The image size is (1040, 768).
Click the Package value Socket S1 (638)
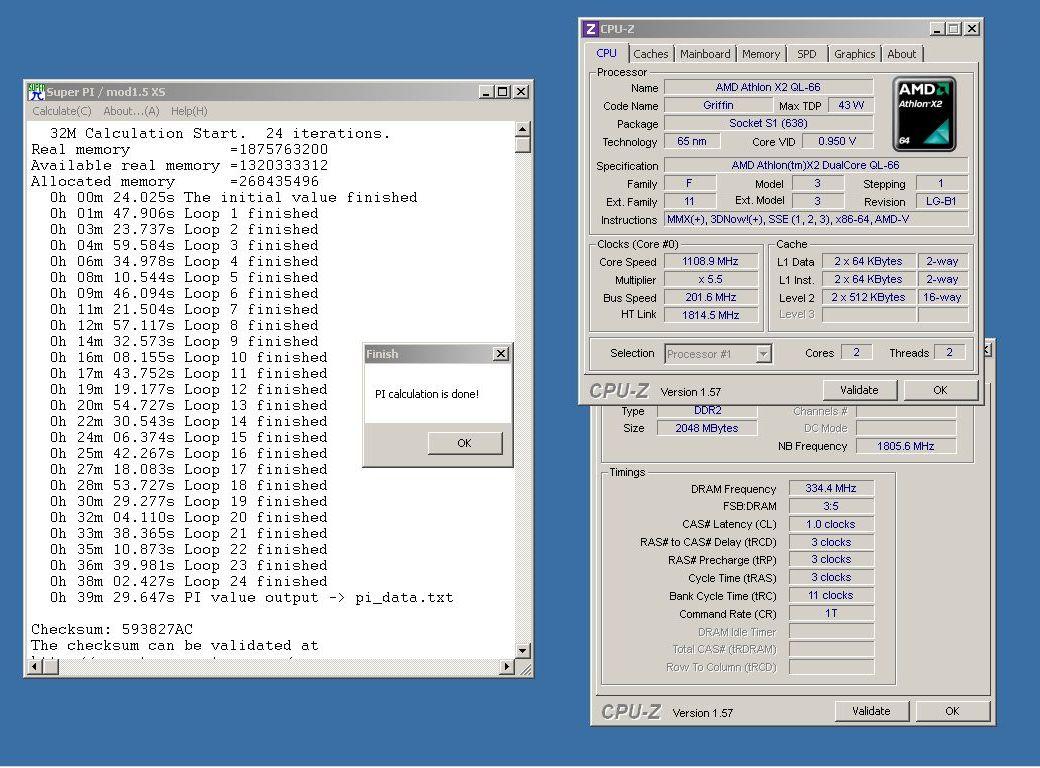pos(768,123)
